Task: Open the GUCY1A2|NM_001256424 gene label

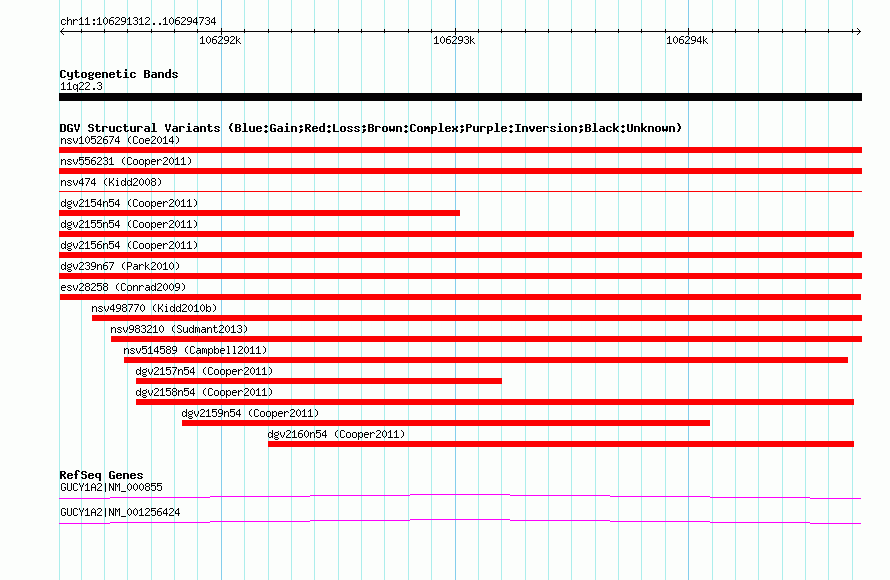Action: 120,512
